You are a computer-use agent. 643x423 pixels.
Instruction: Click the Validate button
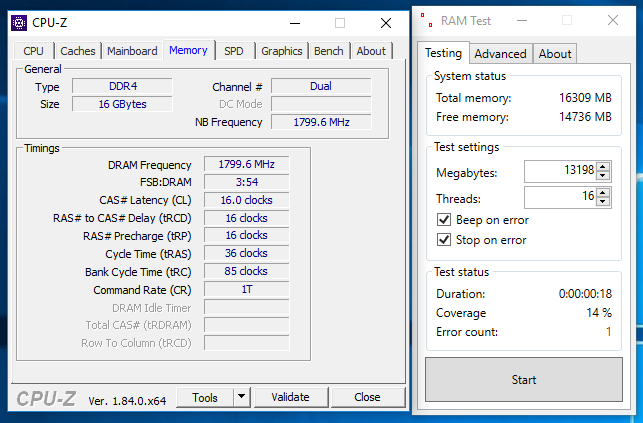coord(291,397)
